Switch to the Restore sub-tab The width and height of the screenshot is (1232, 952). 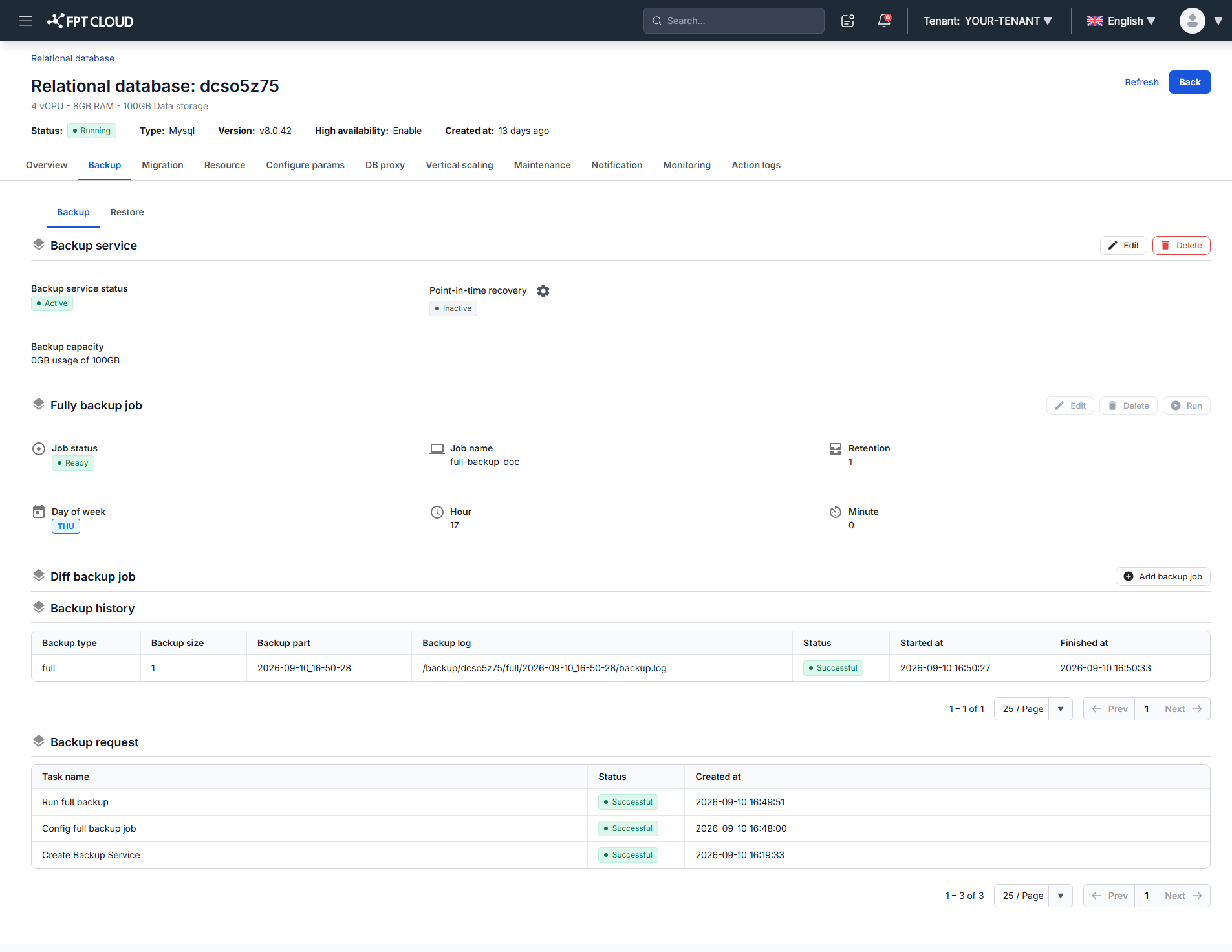[127, 212]
